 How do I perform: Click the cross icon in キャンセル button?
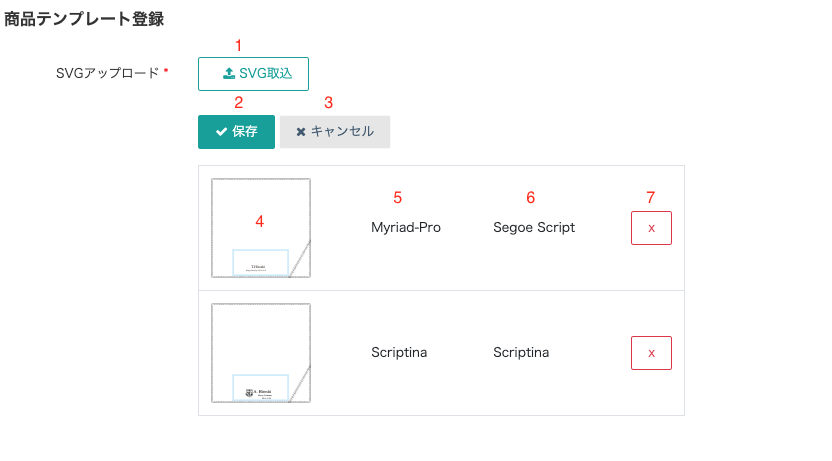(x=301, y=132)
